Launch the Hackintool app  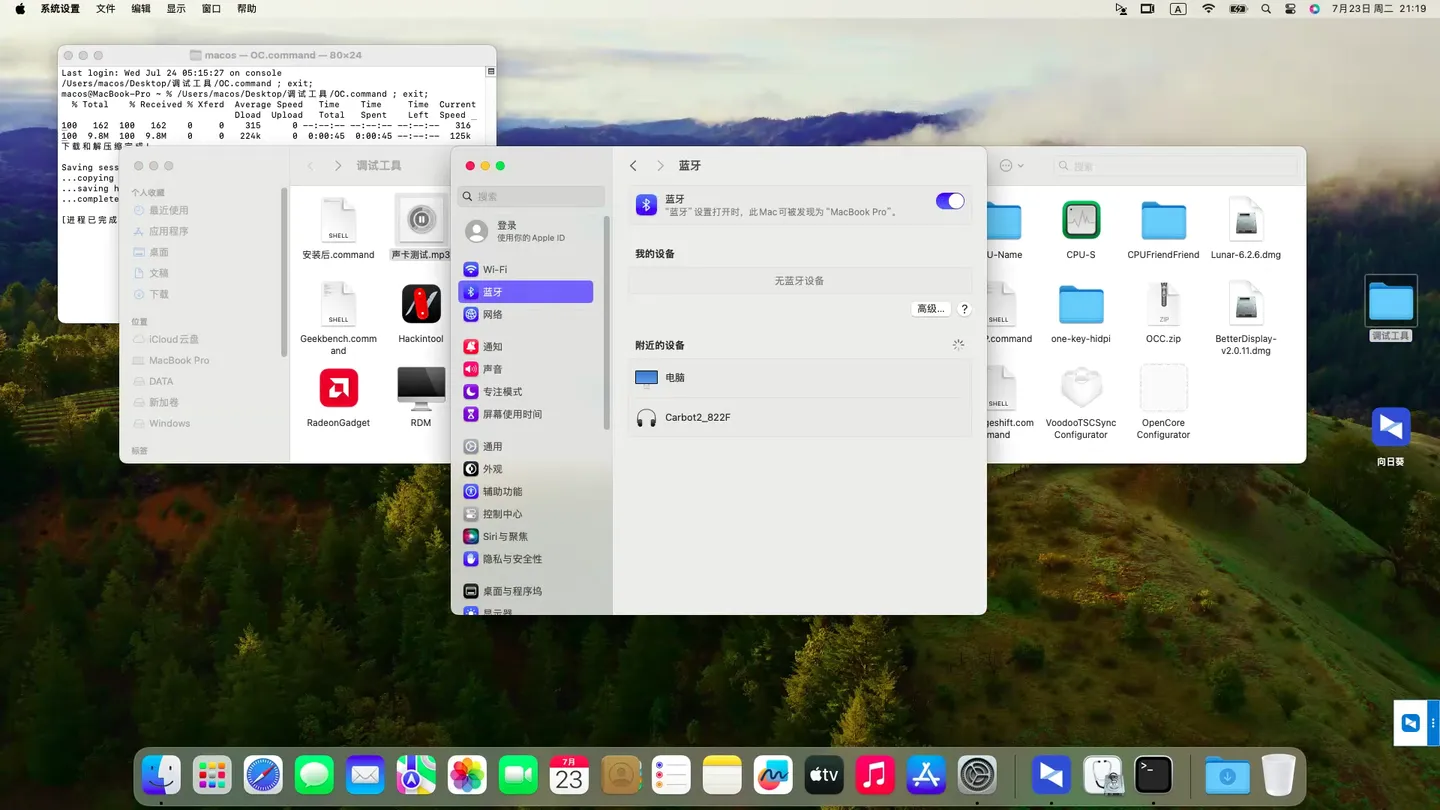point(420,305)
